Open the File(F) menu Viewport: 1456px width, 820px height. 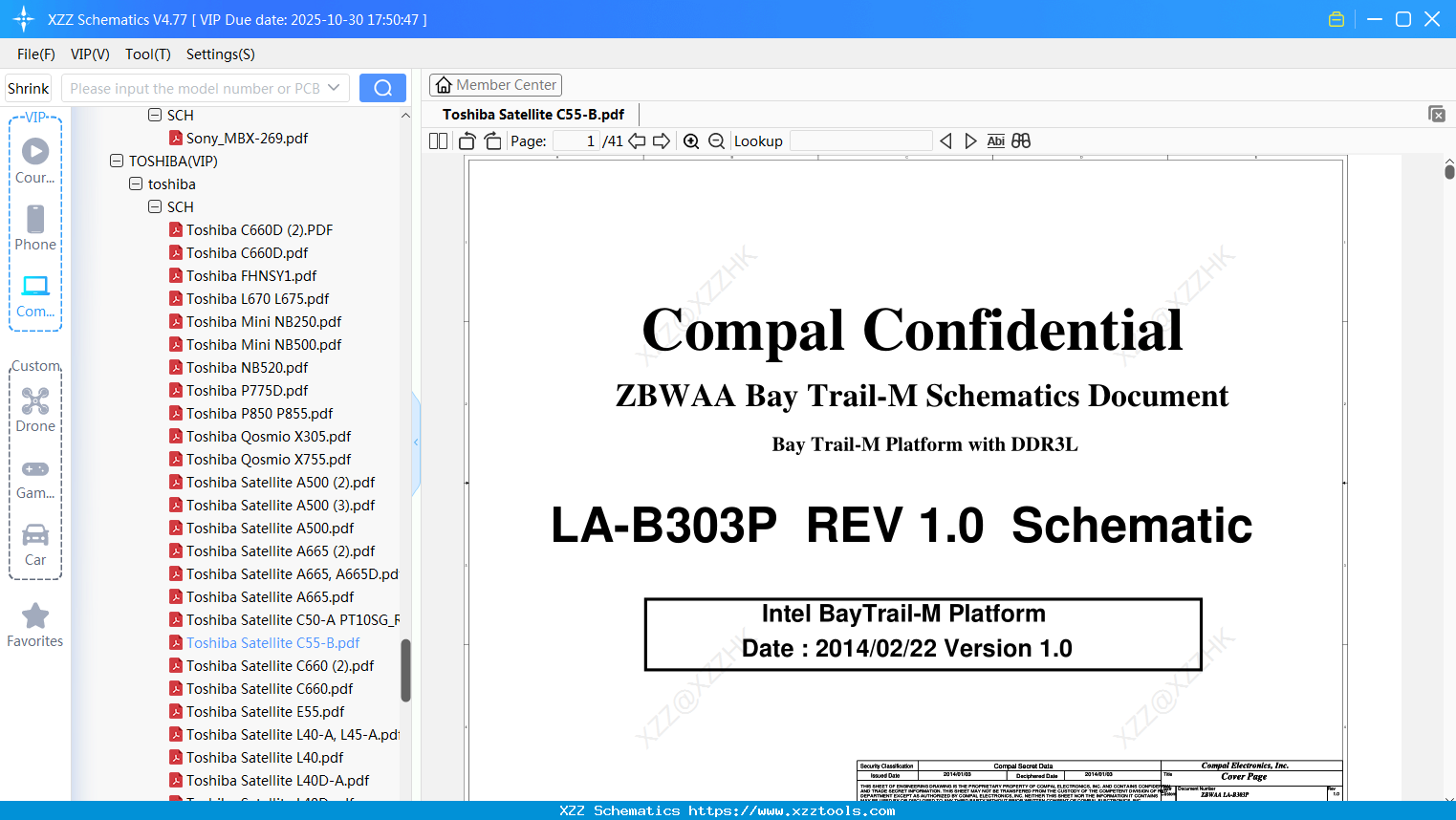coord(36,54)
